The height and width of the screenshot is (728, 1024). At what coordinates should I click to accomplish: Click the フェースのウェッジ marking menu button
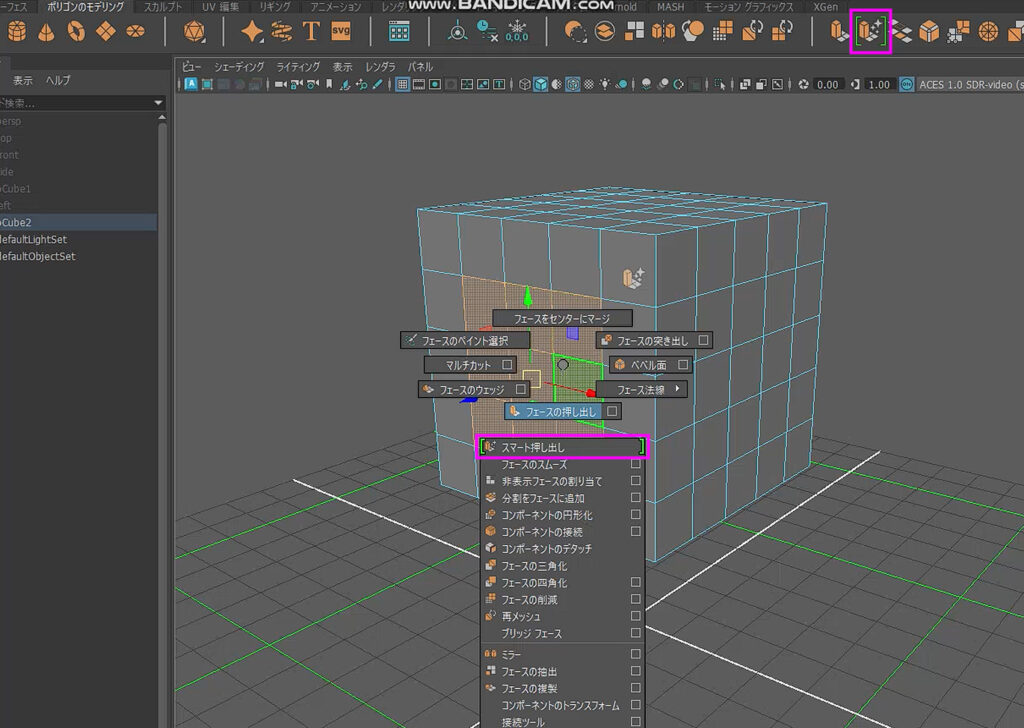pyautogui.click(x=473, y=390)
